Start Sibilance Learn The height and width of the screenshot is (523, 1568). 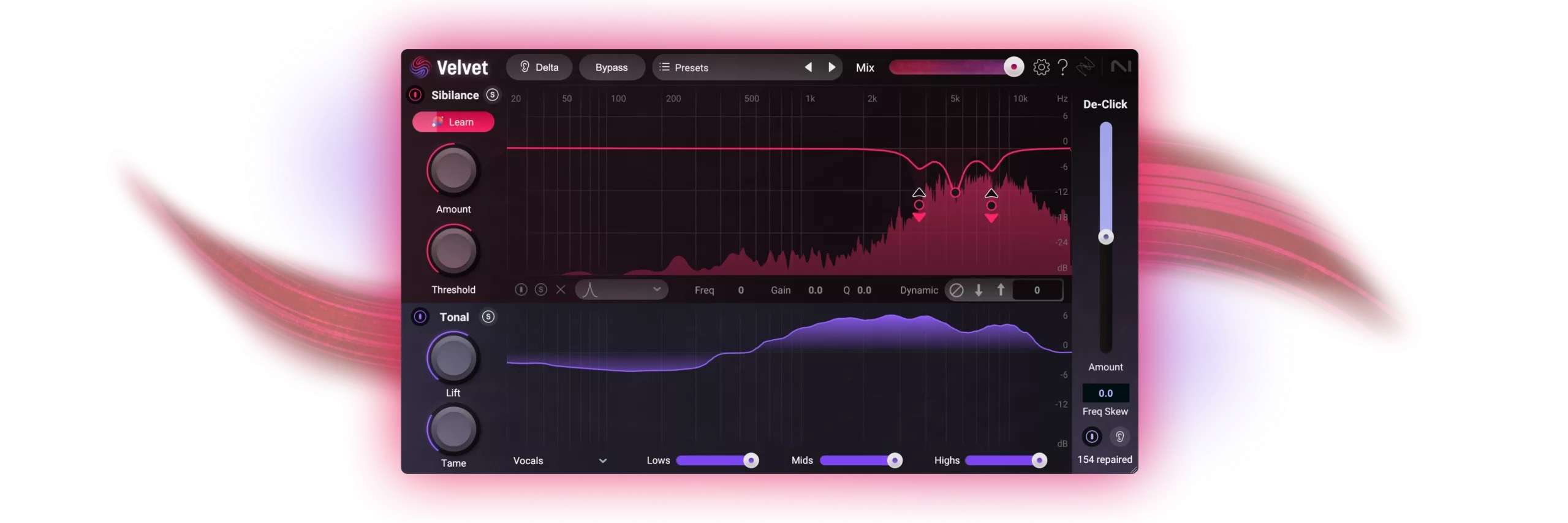pyautogui.click(x=453, y=122)
